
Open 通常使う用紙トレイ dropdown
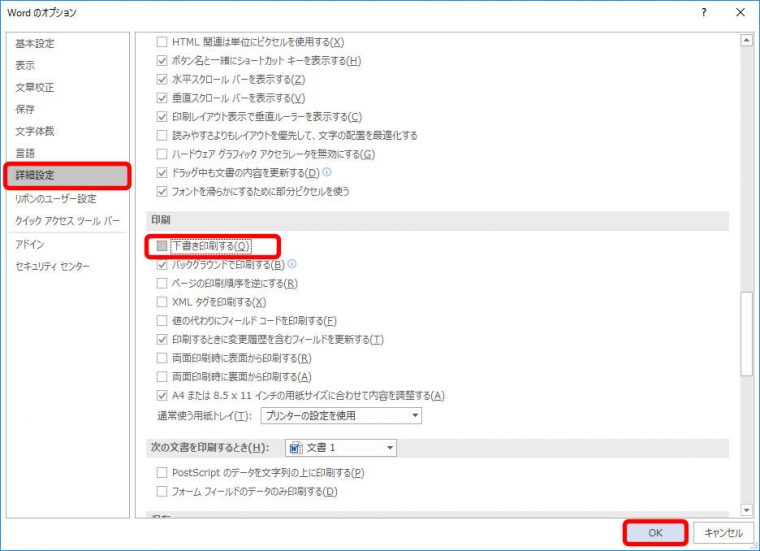click(x=341, y=416)
